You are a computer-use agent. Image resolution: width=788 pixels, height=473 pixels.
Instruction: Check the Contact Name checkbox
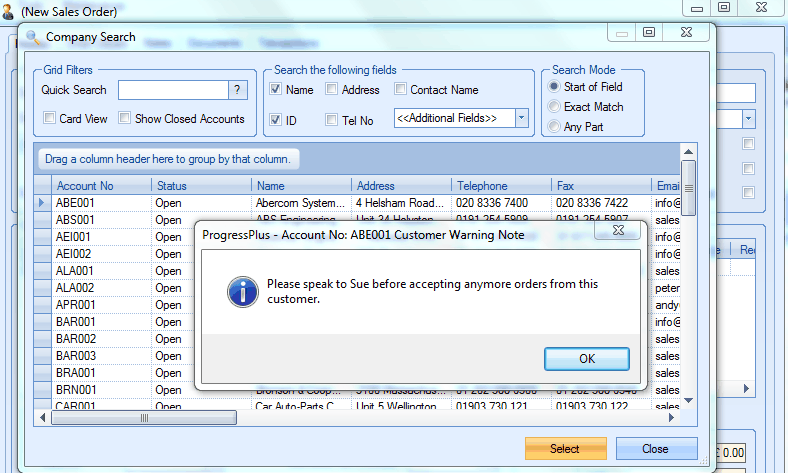click(x=400, y=89)
